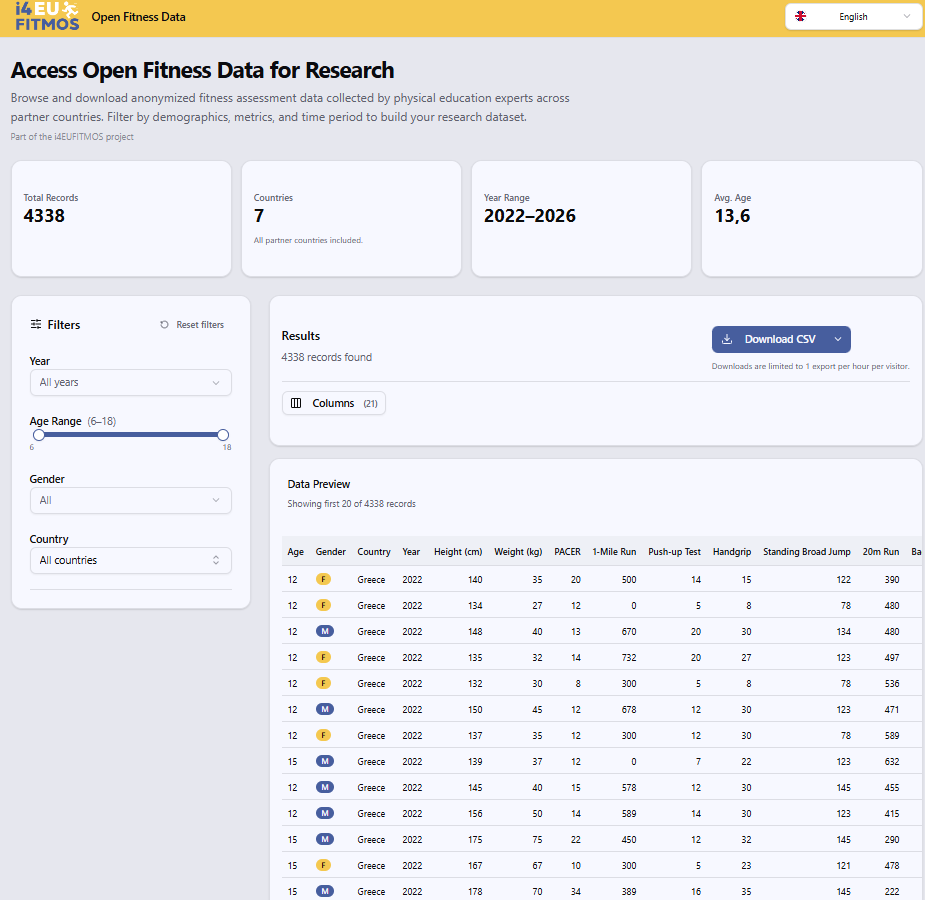The width and height of the screenshot is (925, 900).
Task: Click the Avg. Age 13,6 value
Action: [x=732, y=216]
